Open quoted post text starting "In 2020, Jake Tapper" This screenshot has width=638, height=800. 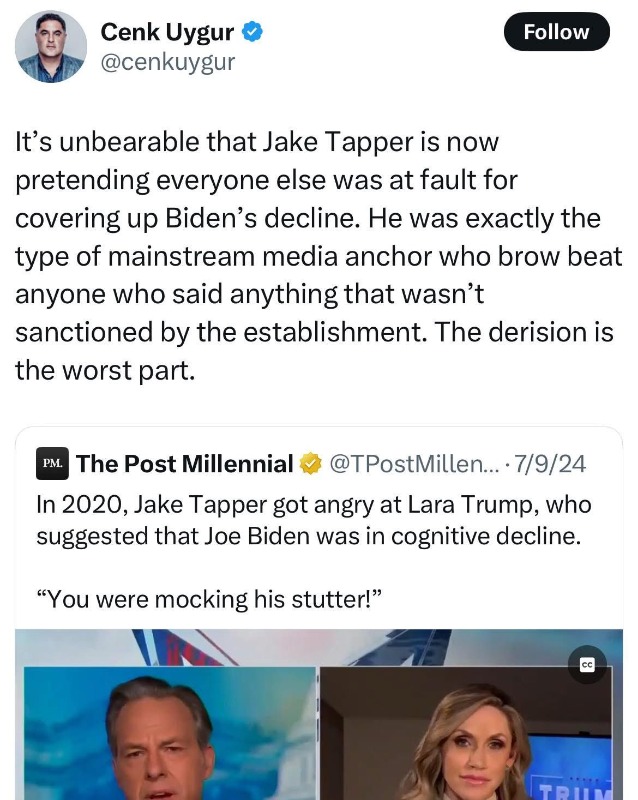[313, 505]
